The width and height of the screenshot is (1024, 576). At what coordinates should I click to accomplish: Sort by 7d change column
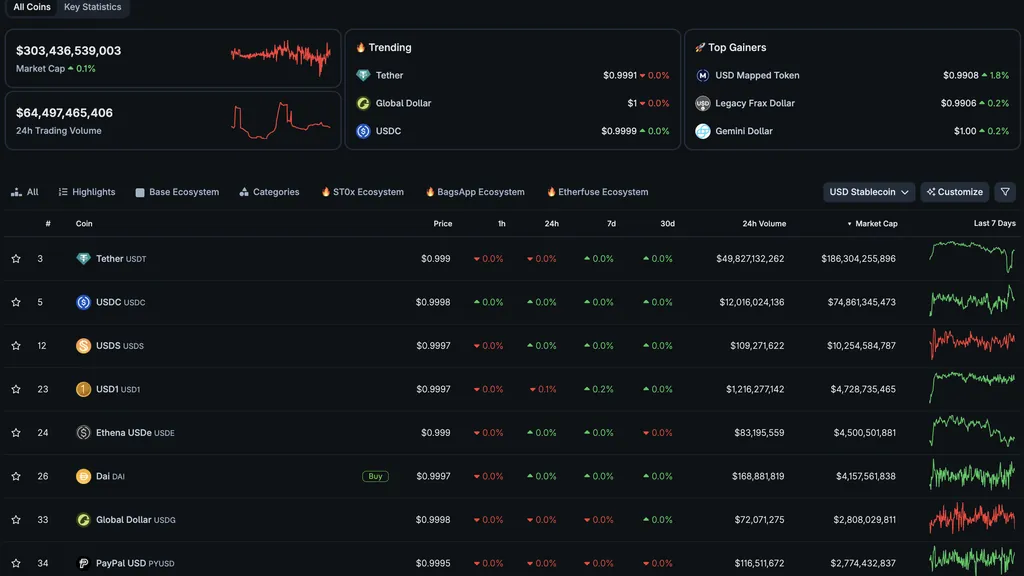611,223
